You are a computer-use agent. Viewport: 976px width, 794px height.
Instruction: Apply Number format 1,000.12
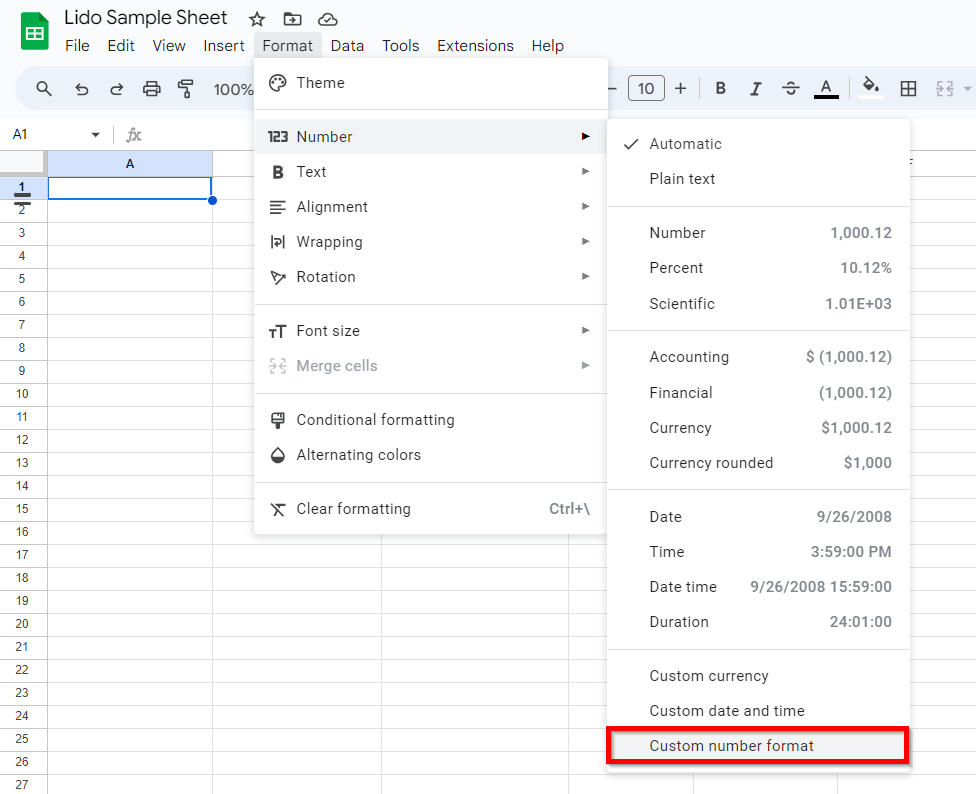click(758, 233)
